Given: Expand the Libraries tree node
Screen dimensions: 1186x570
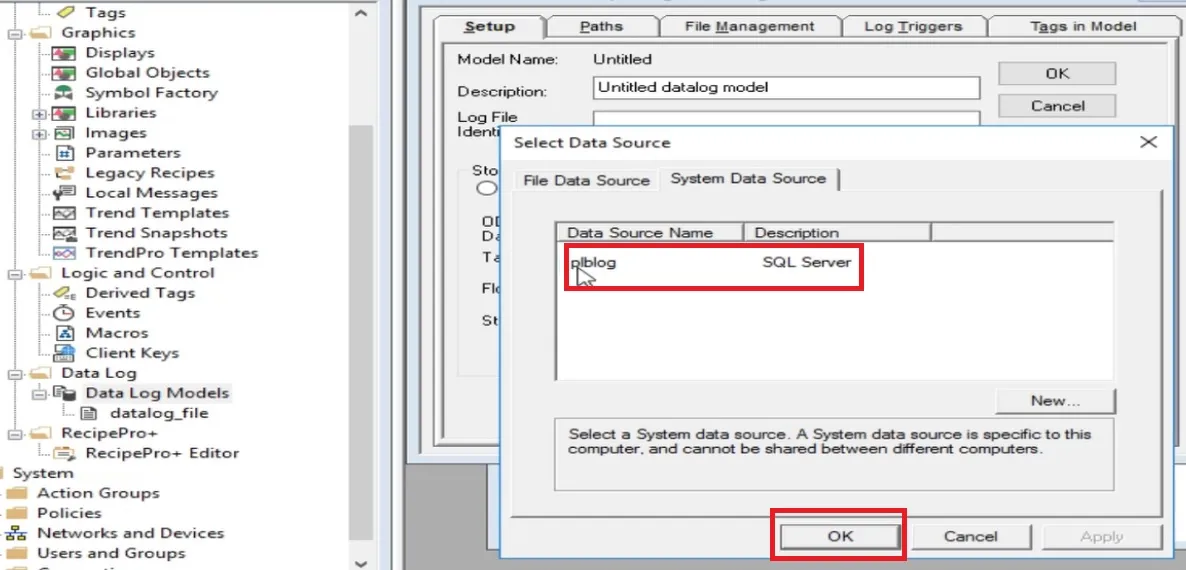Looking at the screenshot, I should pos(39,113).
